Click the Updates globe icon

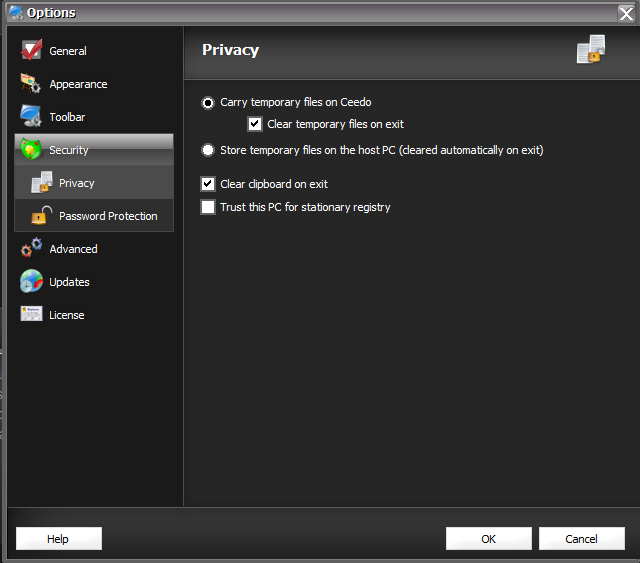31,282
